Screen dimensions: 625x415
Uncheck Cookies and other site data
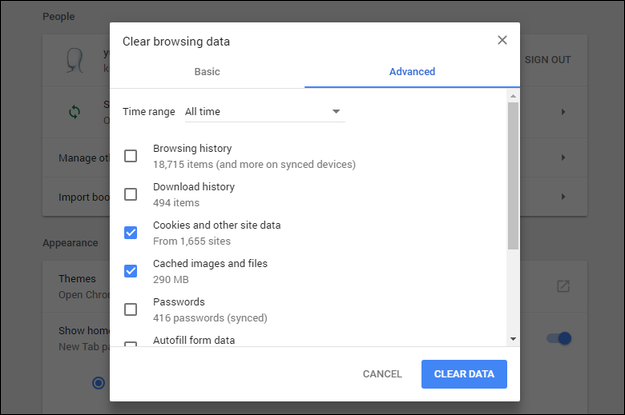coord(131,232)
